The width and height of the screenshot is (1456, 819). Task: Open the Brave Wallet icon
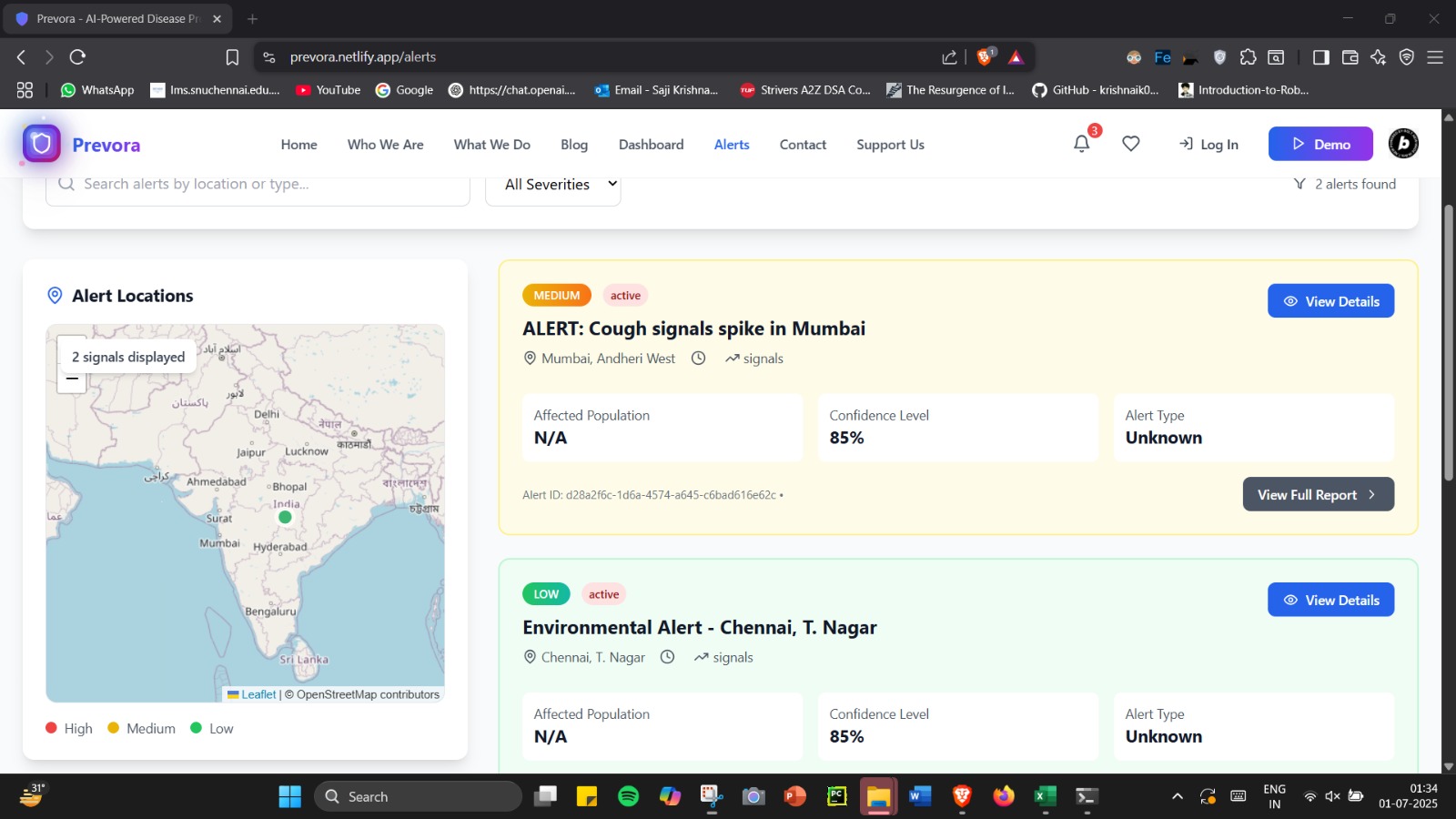(1350, 57)
